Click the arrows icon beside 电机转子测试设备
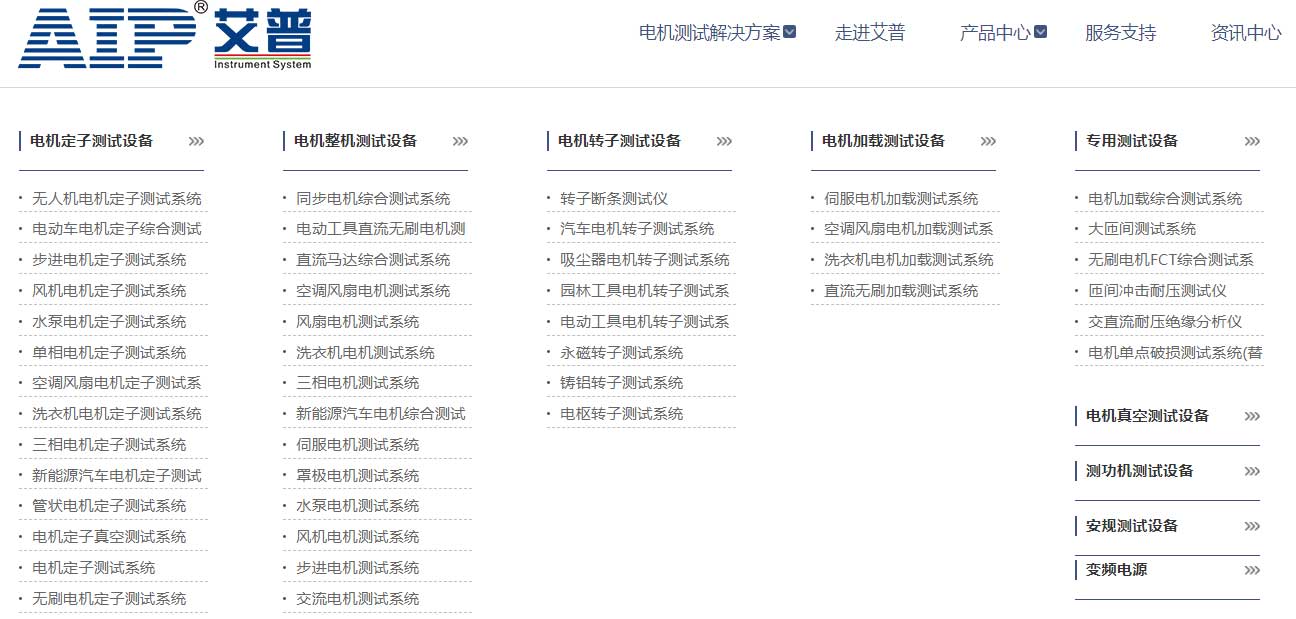Screen dimensions: 1296x619 pos(724,141)
